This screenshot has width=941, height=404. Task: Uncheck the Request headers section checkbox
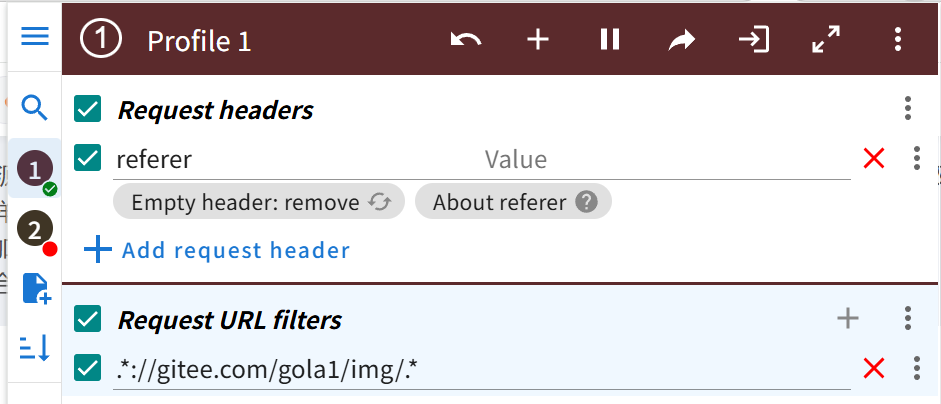pos(88,109)
